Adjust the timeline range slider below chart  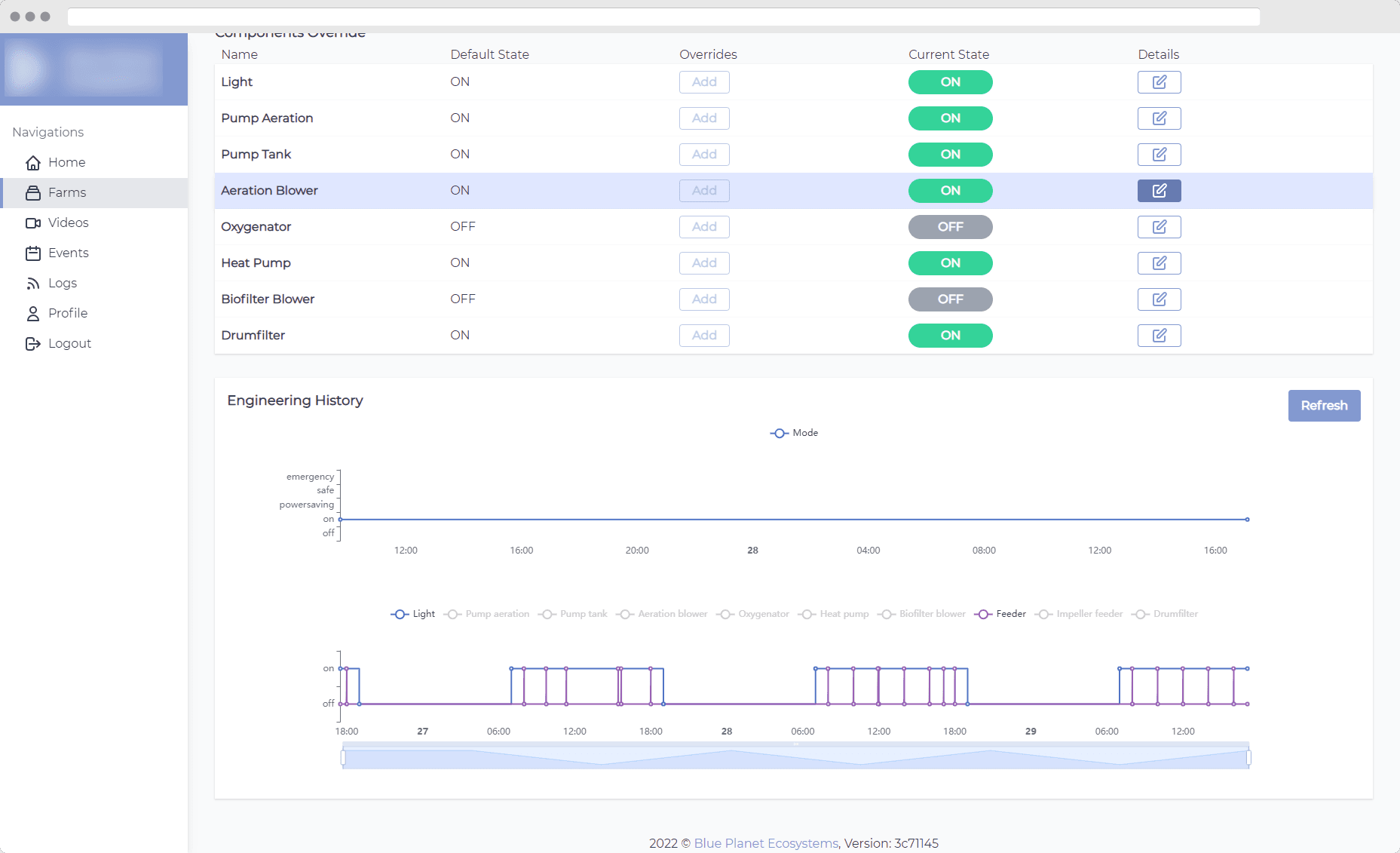[x=795, y=756]
